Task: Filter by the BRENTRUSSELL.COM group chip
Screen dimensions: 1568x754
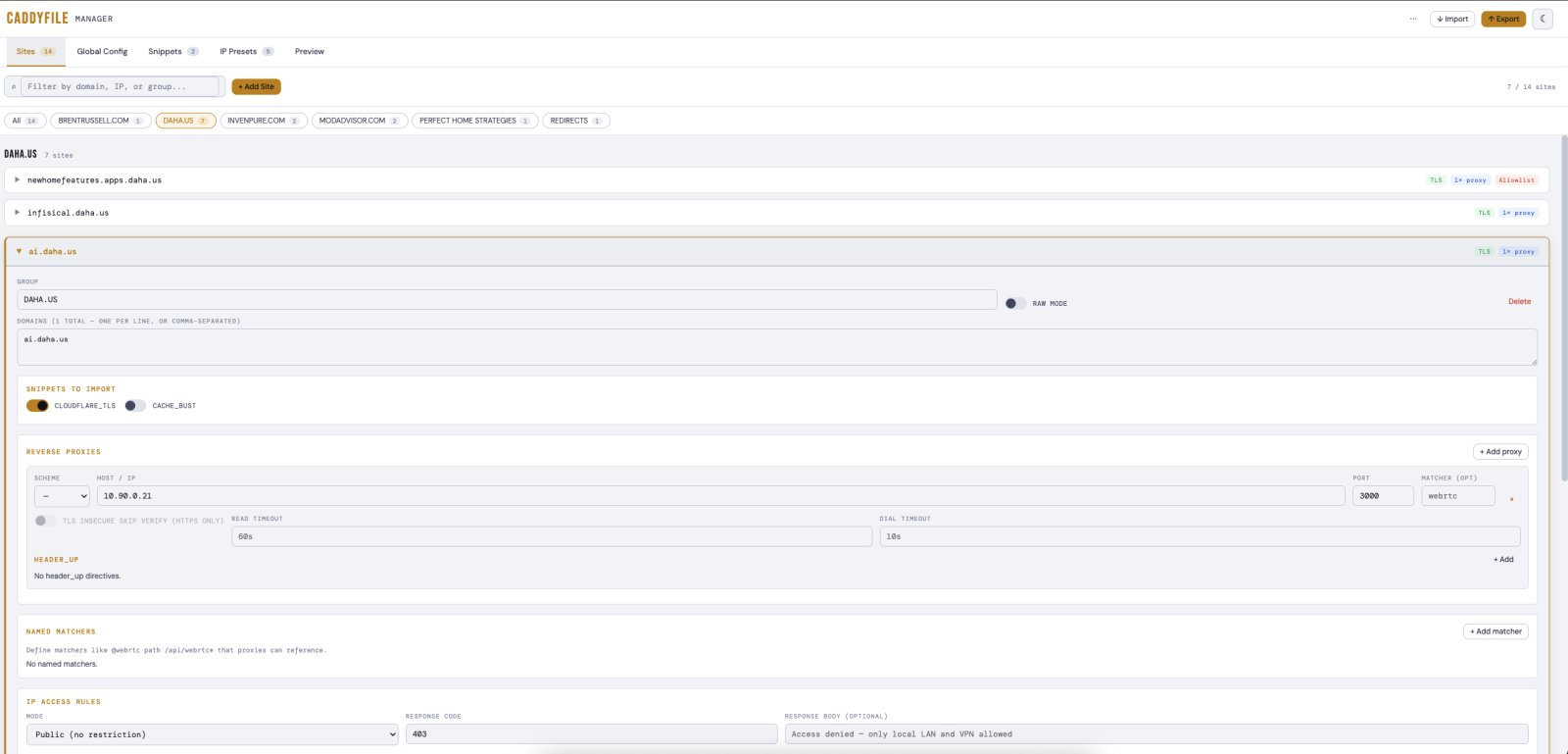Action: tap(101, 121)
